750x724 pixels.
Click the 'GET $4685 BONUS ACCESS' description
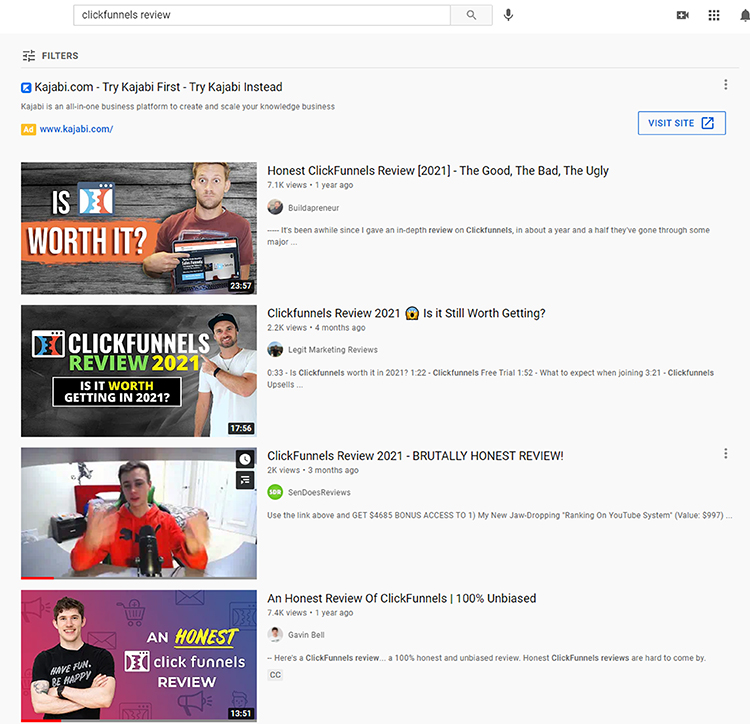pyautogui.click(x=499, y=516)
